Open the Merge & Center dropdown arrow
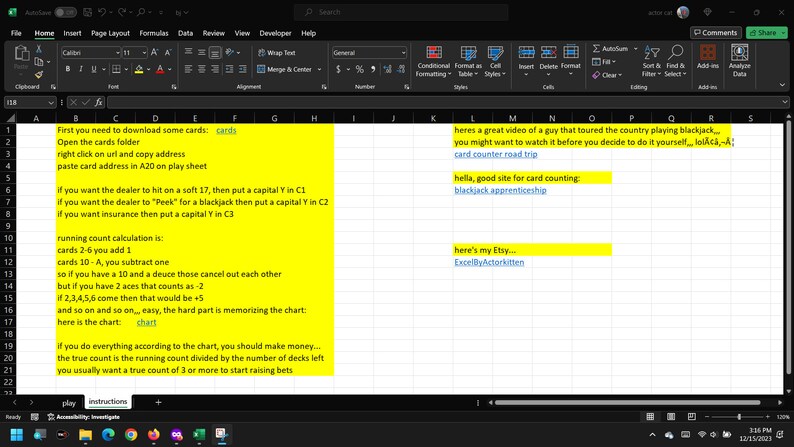Image resolution: width=794 pixels, height=447 pixels. (320, 69)
